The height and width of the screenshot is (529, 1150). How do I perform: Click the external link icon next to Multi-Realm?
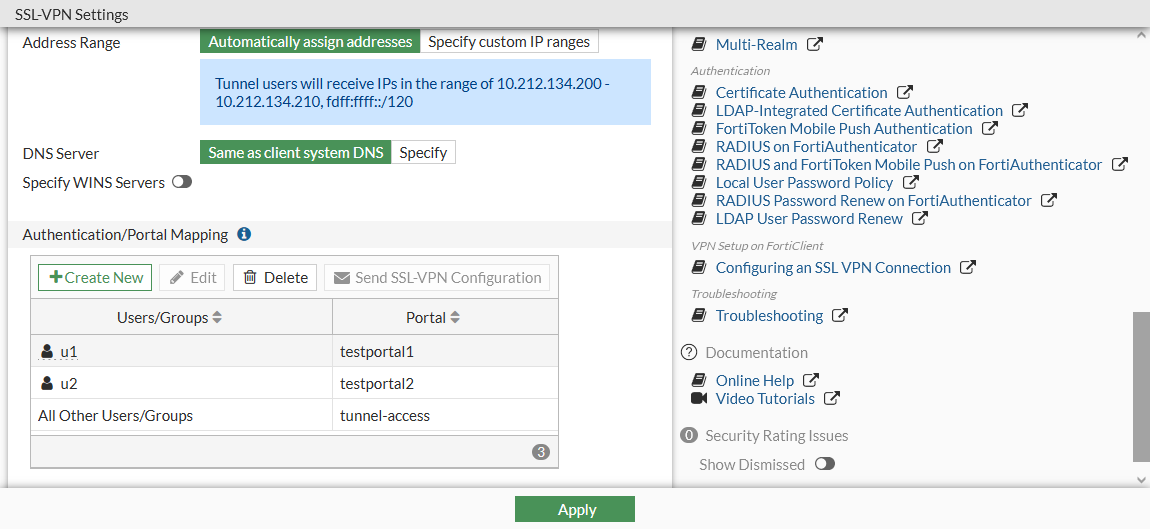coord(816,45)
